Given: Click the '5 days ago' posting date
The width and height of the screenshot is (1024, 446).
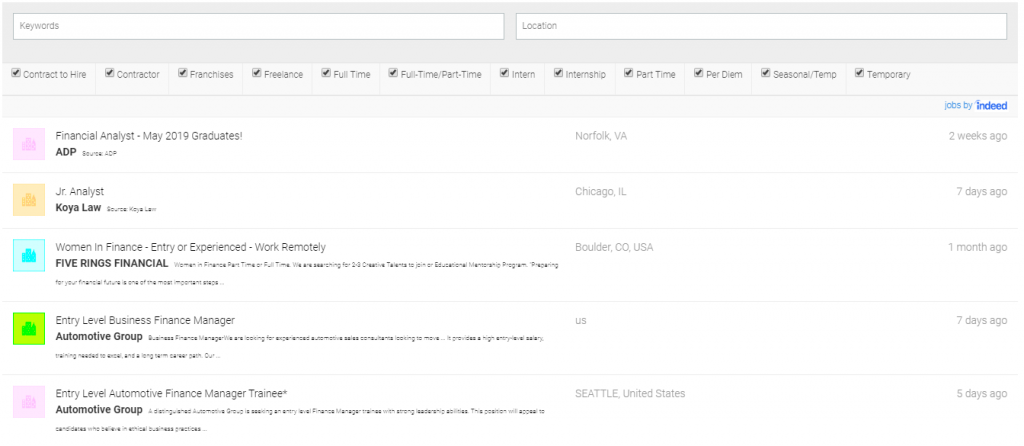Looking at the screenshot, I should point(981,394).
